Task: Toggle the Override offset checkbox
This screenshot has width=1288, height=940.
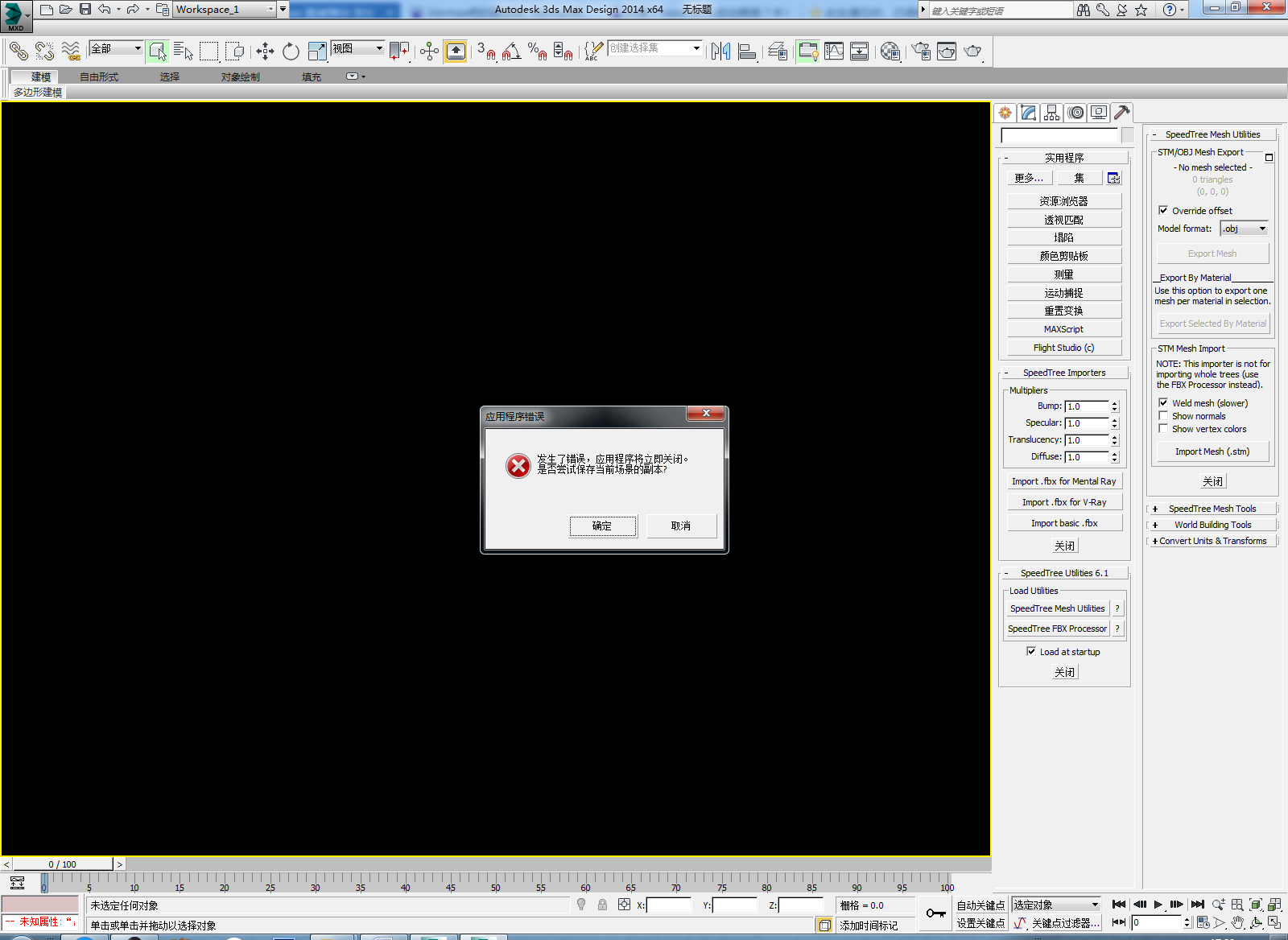Action: (x=1163, y=210)
